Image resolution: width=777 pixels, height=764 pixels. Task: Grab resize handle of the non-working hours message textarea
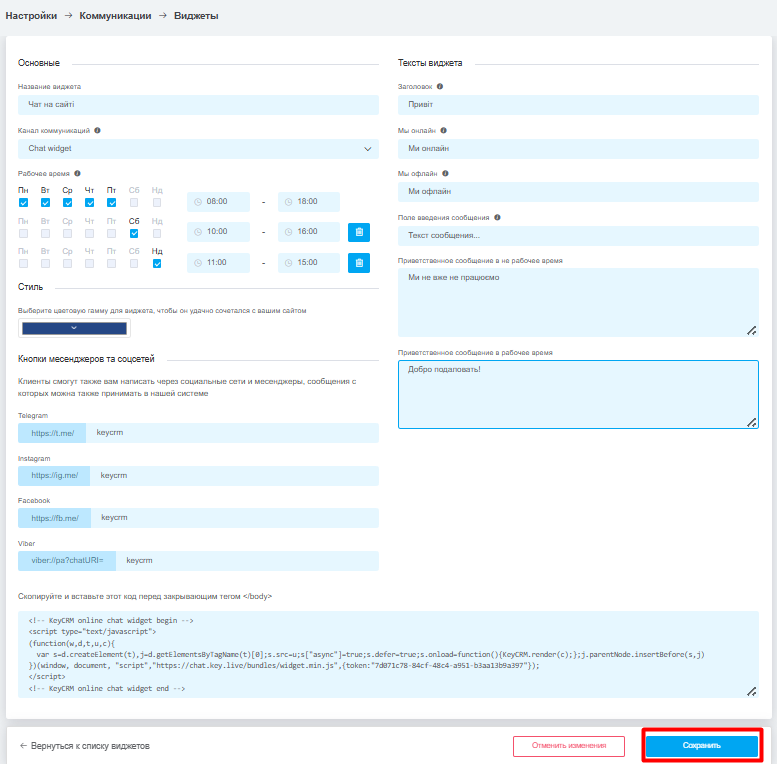[751, 331]
